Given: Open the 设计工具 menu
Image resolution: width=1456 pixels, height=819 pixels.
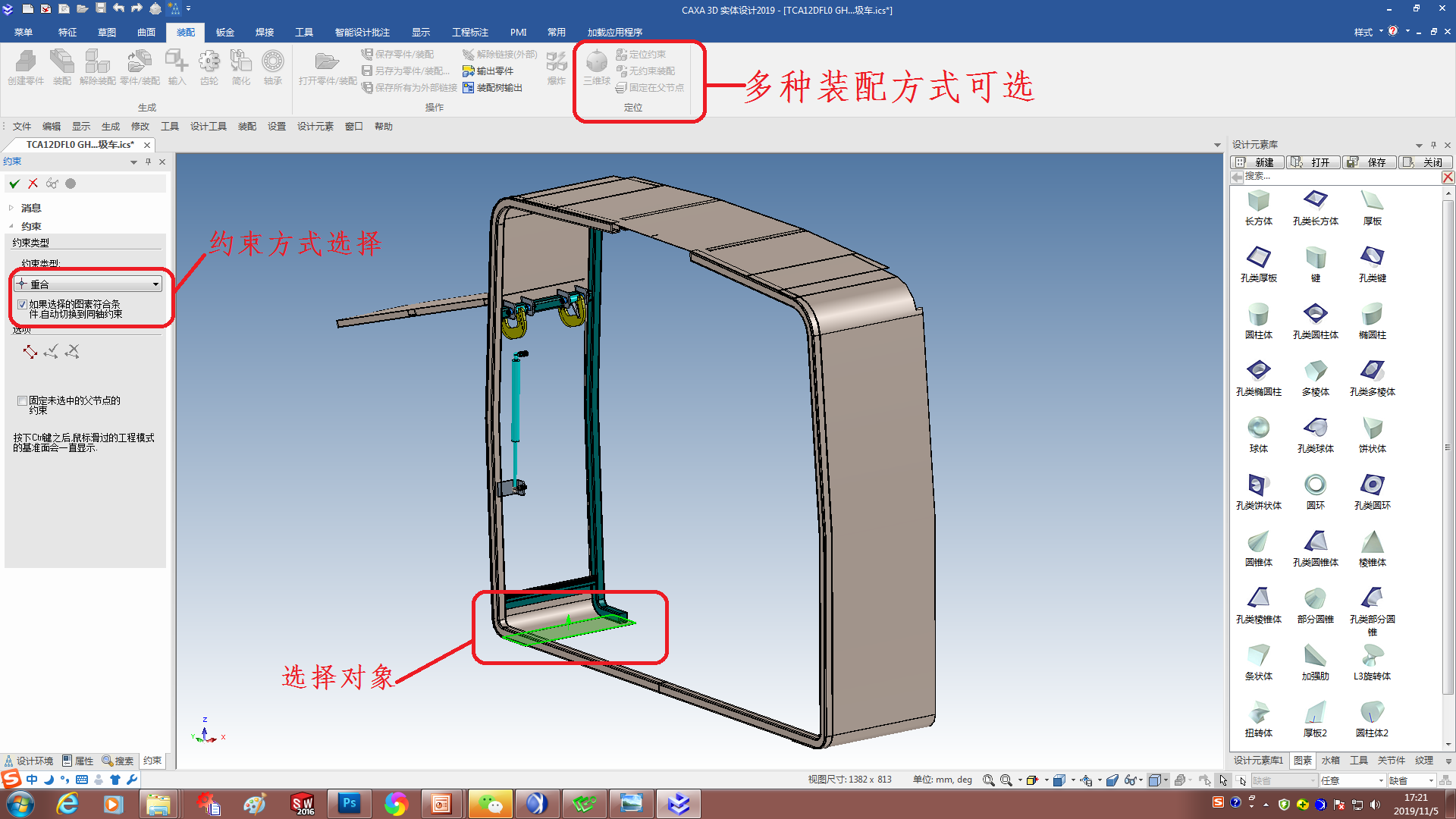Looking at the screenshot, I should (208, 127).
